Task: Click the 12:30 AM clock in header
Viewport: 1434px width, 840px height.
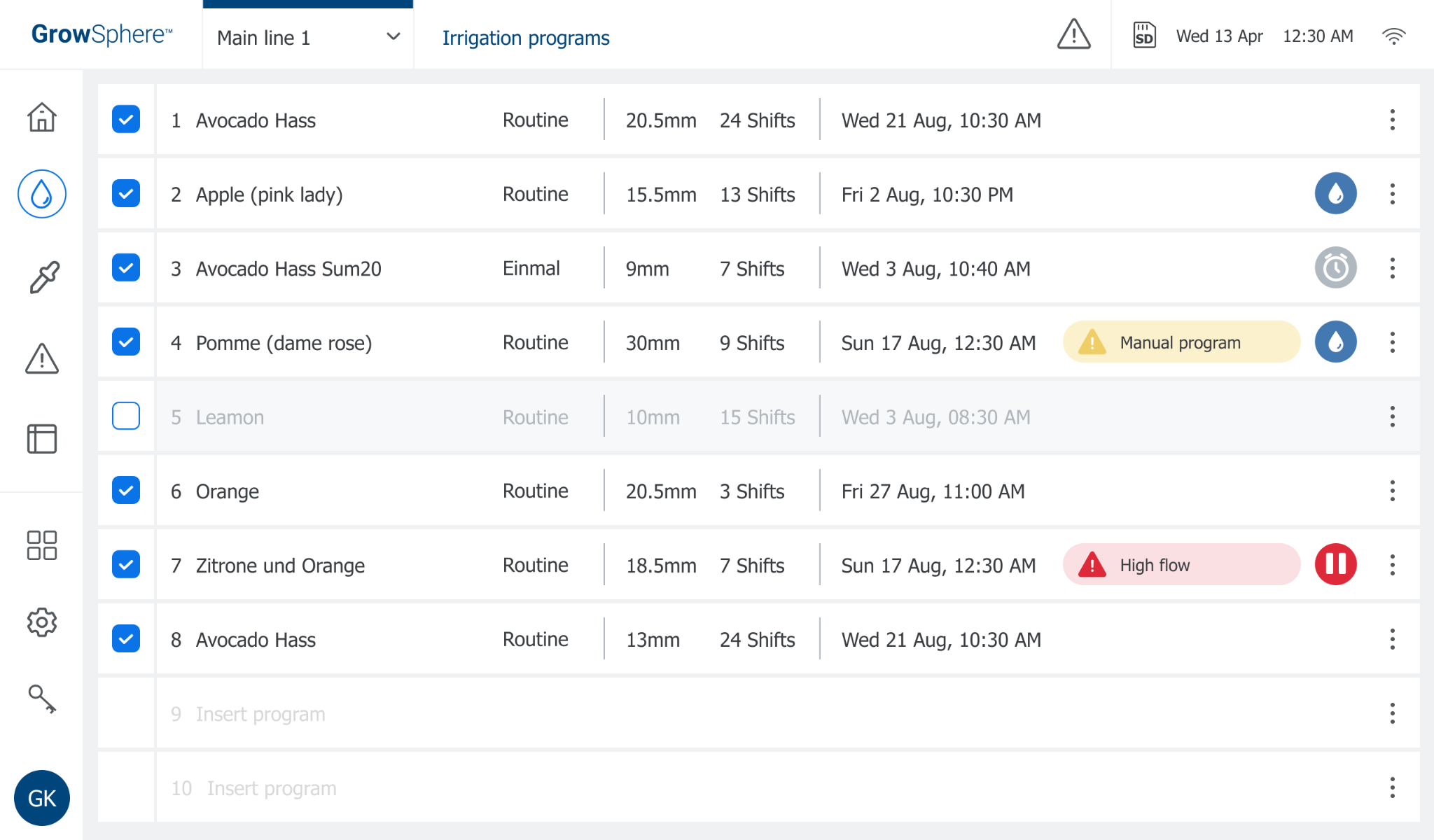Action: 1318,36
